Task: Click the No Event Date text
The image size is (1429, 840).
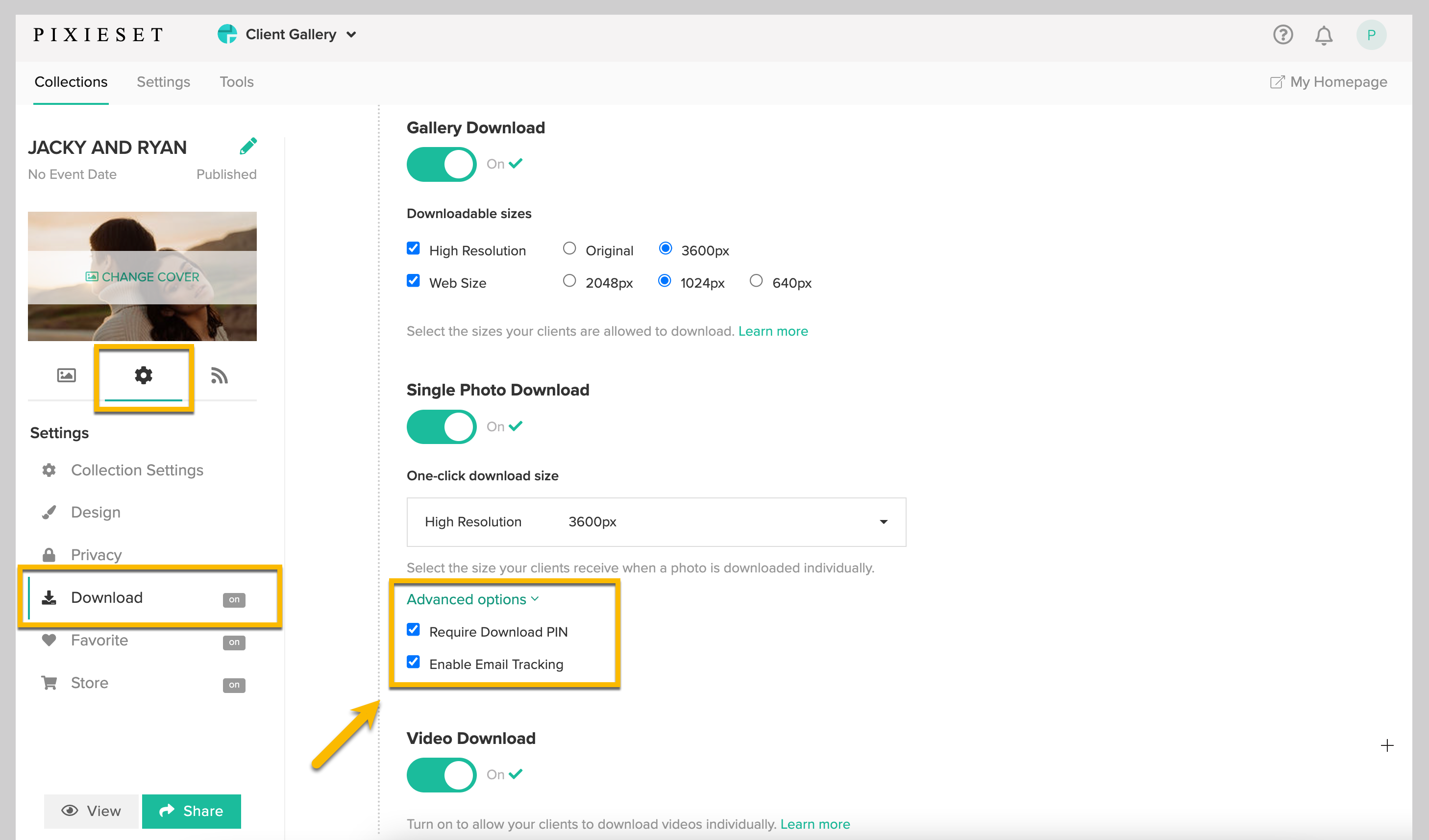Action: pyautogui.click(x=72, y=174)
